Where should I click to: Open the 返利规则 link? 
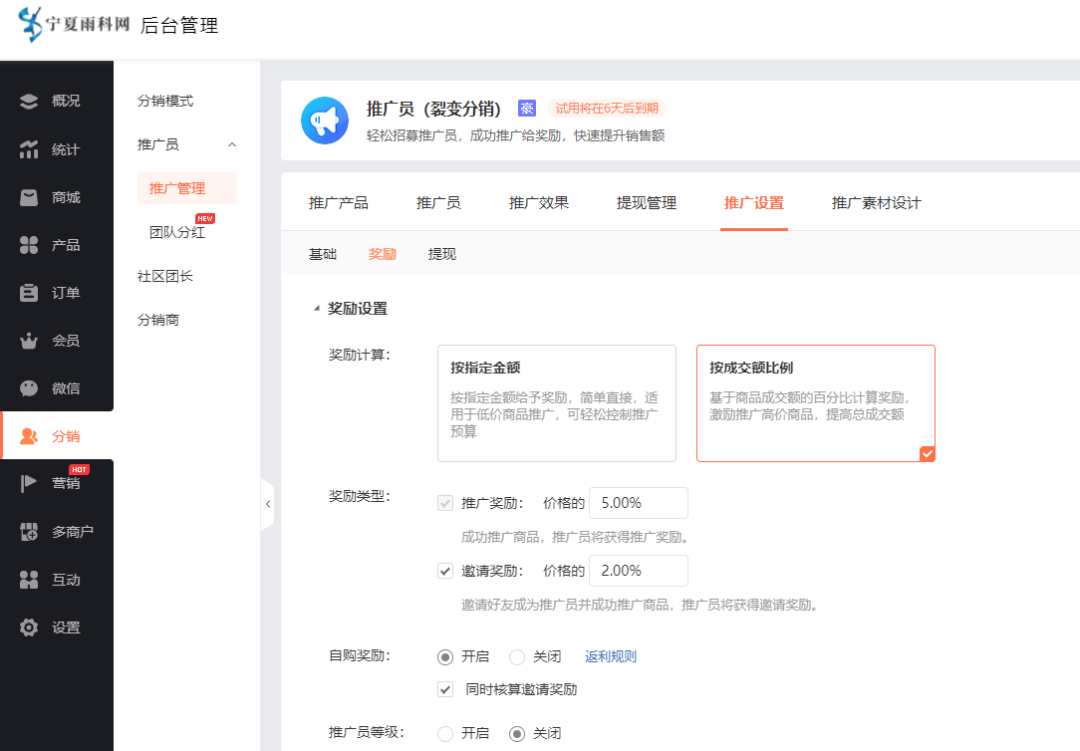point(611,657)
